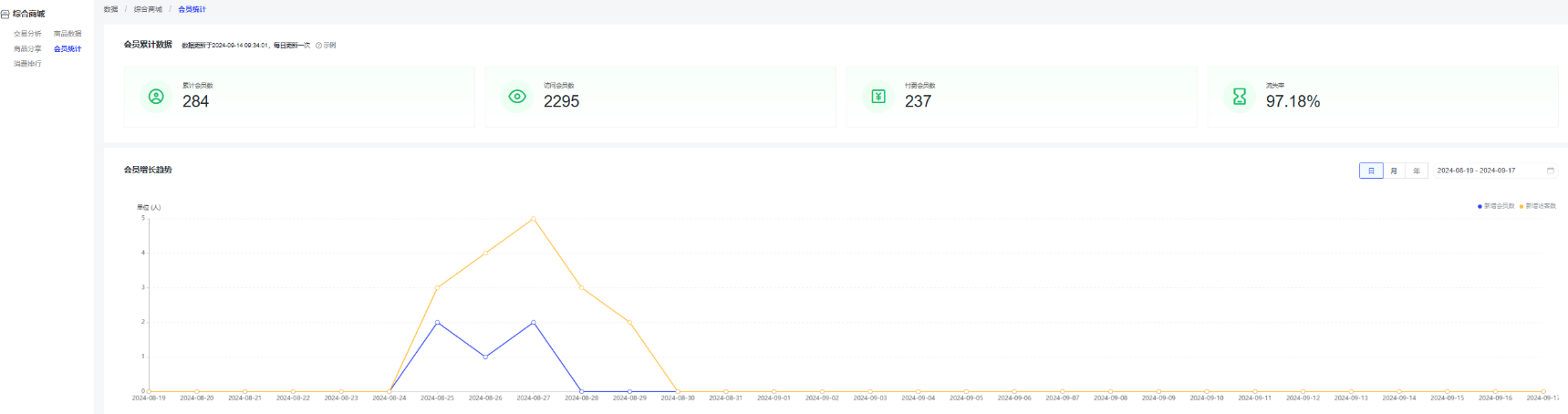
Task: Select 会员统计 in sidebar menu
Action: pos(67,49)
